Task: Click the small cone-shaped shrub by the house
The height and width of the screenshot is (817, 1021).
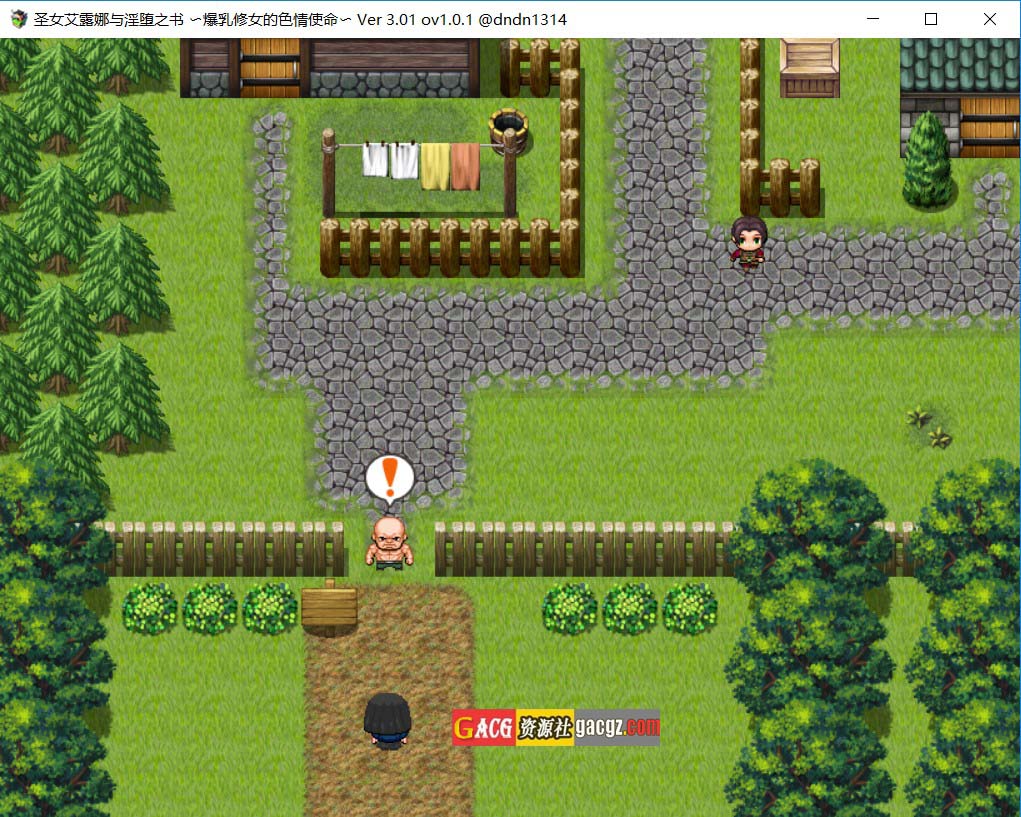Action: (x=927, y=162)
